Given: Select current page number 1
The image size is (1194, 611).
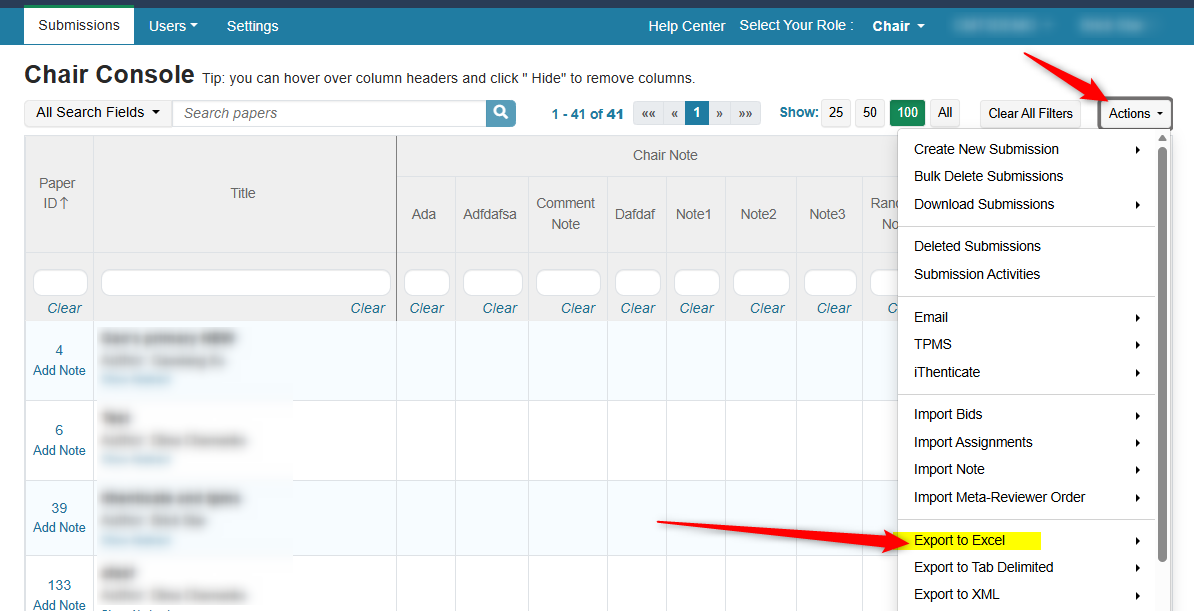Looking at the screenshot, I should 697,113.
